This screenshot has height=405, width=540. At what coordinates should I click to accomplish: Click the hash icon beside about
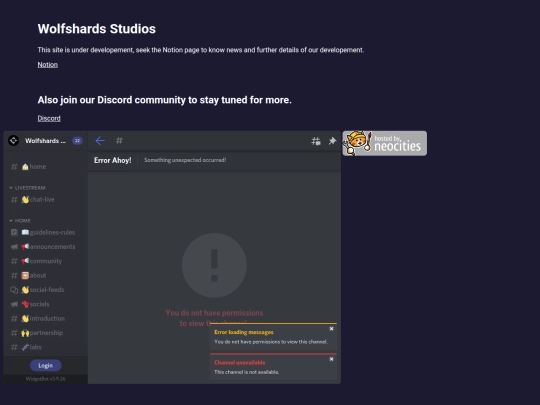coord(14,276)
